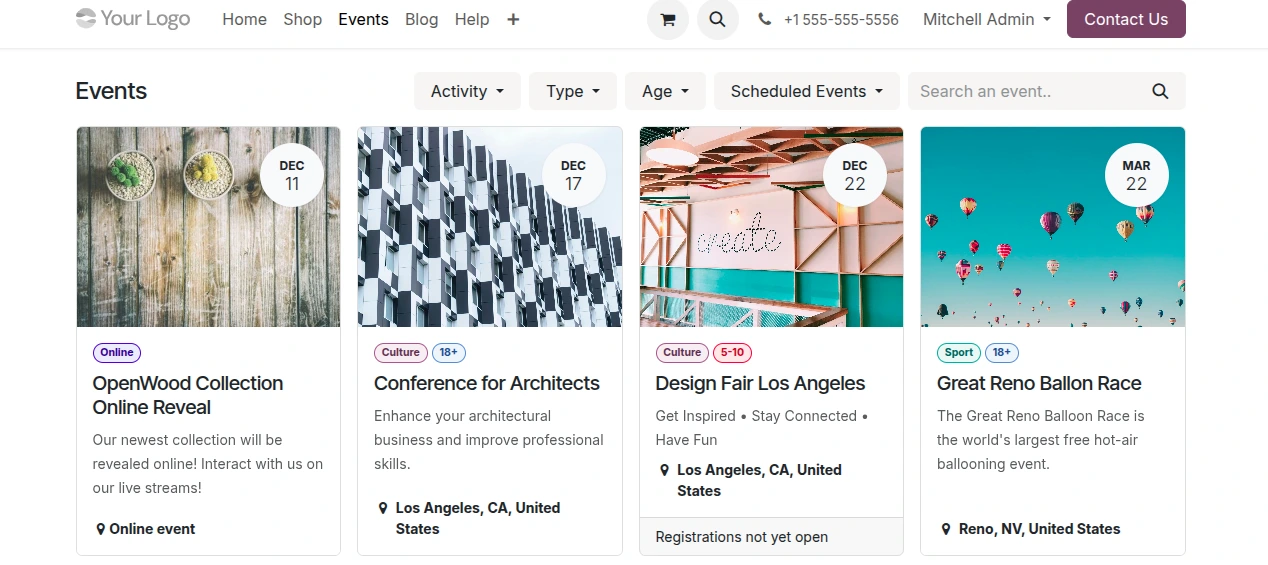1268x565 pixels.
Task: Open the Mitchell Admin user menu
Action: coord(986,19)
